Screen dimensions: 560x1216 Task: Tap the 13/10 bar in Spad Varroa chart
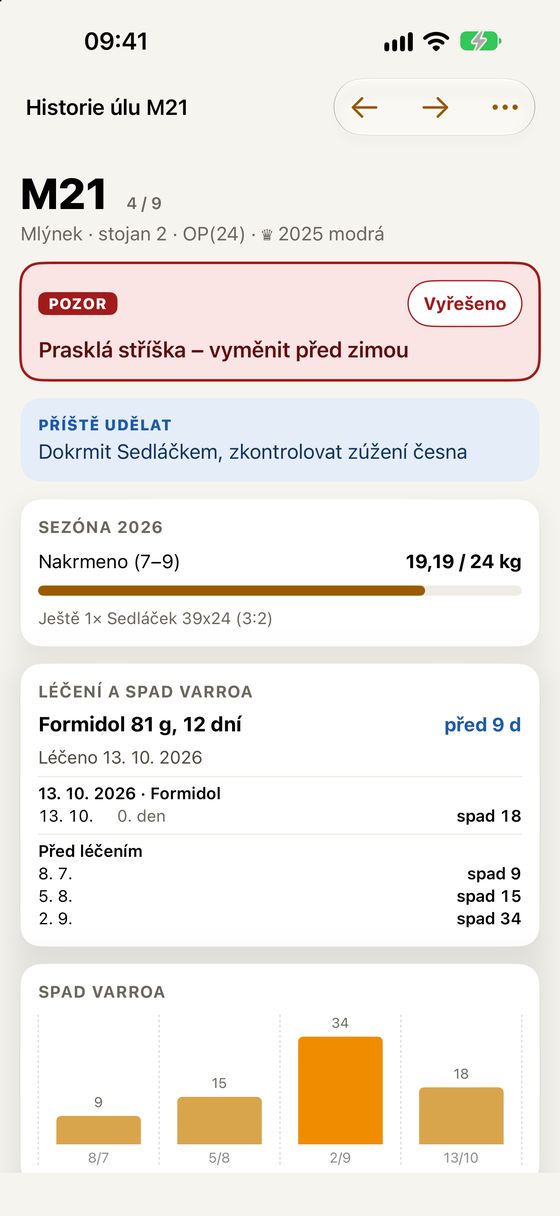coord(461,1115)
